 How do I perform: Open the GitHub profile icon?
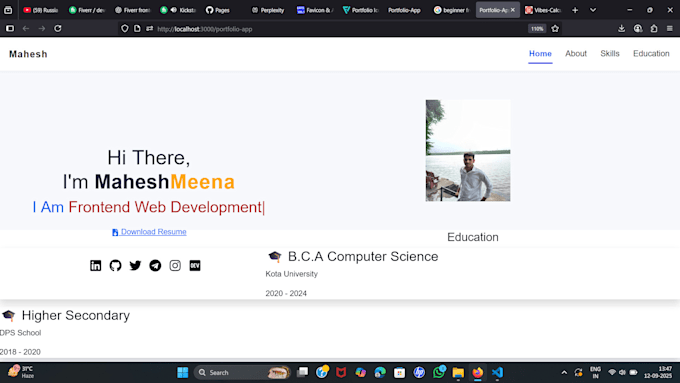click(115, 265)
